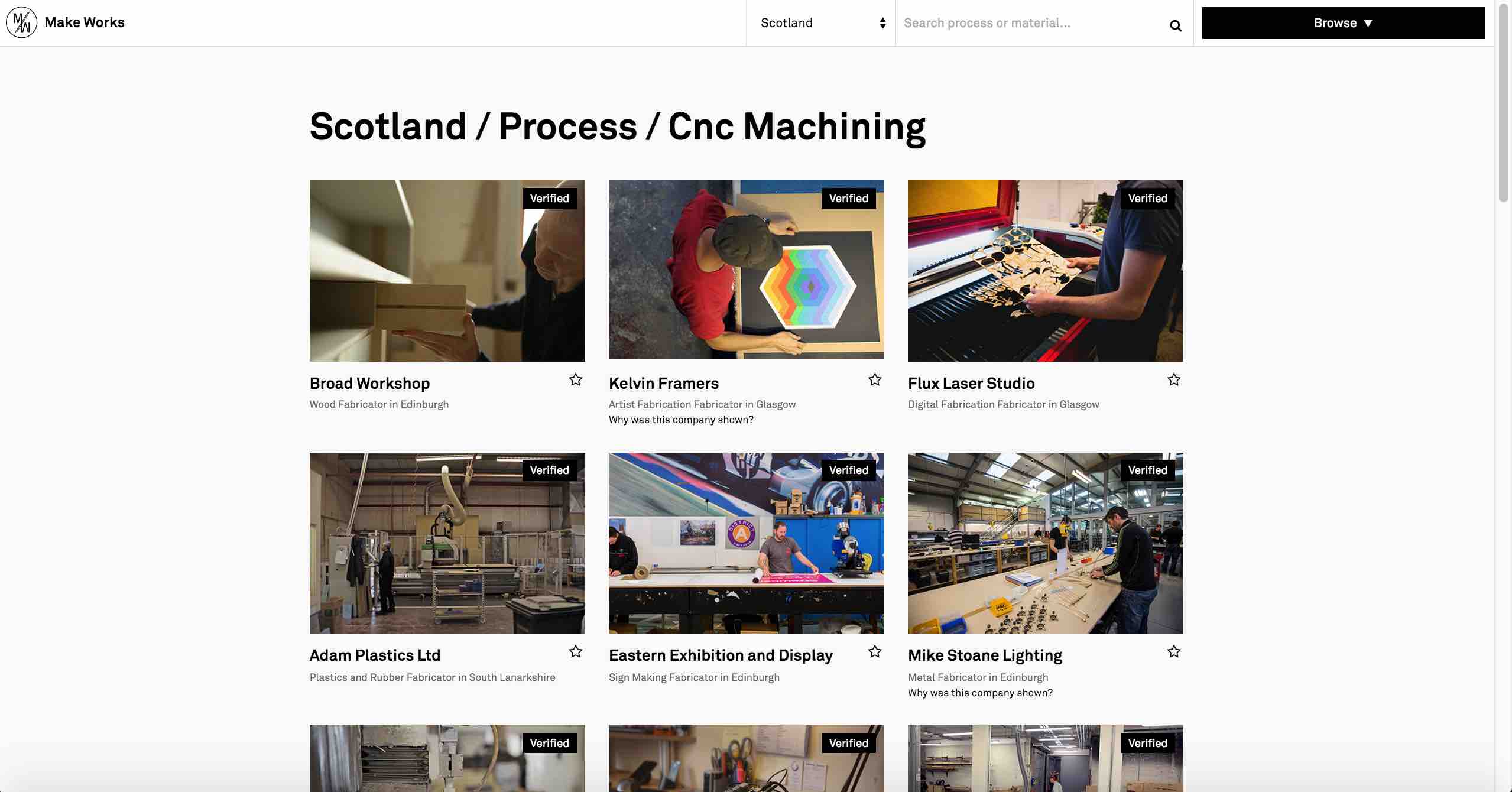Click 'Metal Fabricator in Edinburgh' text
This screenshot has height=792, width=1512.
coord(978,677)
